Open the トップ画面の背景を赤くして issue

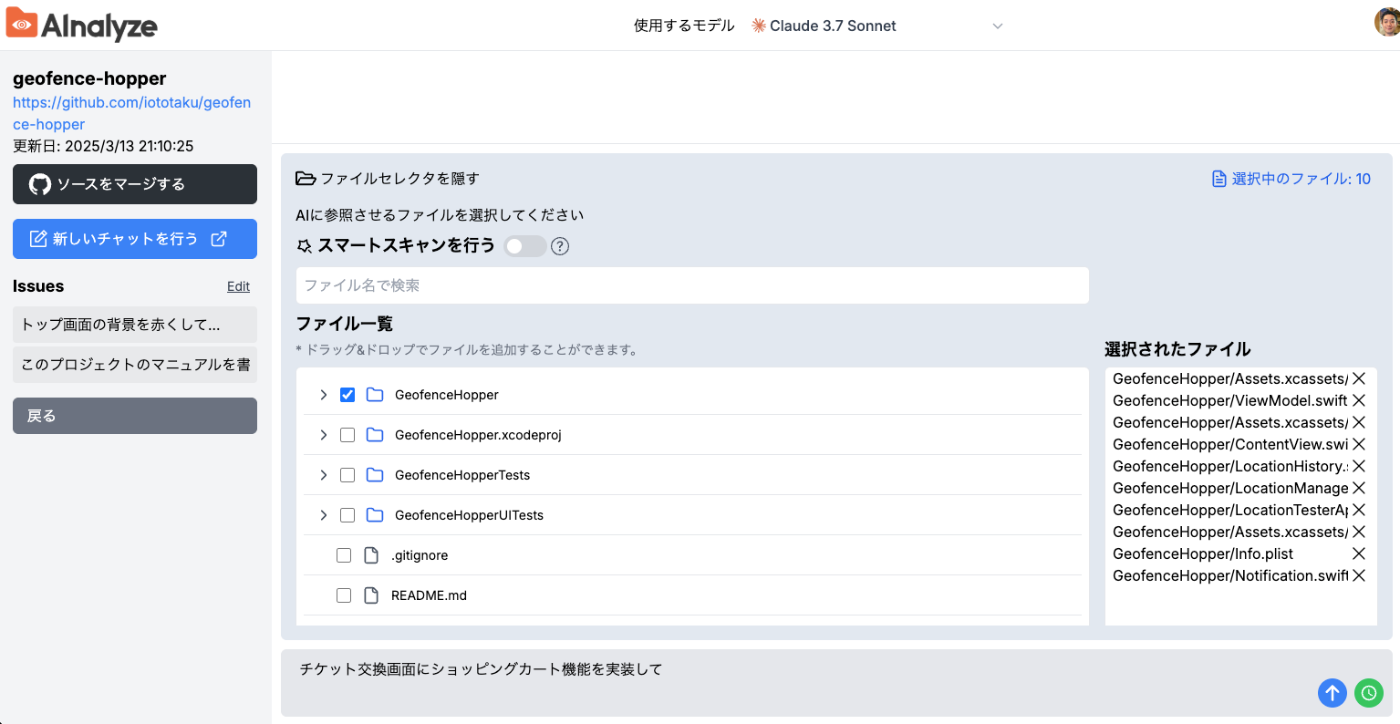pyautogui.click(x=134, y=325)
